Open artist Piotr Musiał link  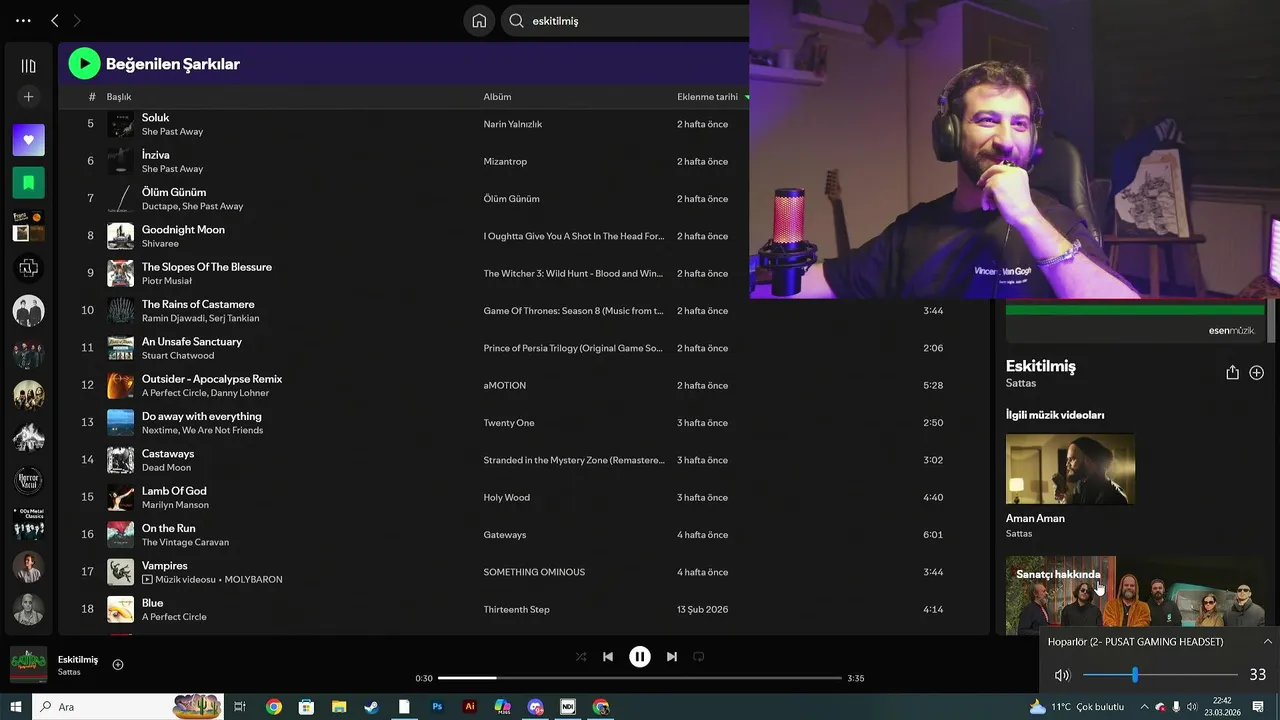167,281
